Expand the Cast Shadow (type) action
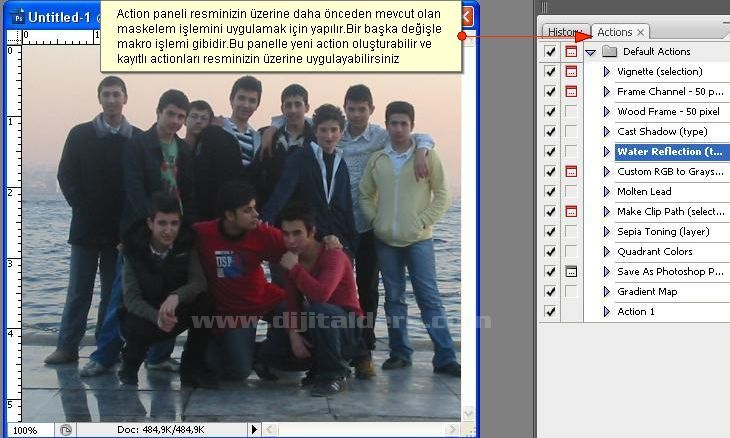Image resolution: width=730 pixels, height=438 pixels. click(607, 132)
